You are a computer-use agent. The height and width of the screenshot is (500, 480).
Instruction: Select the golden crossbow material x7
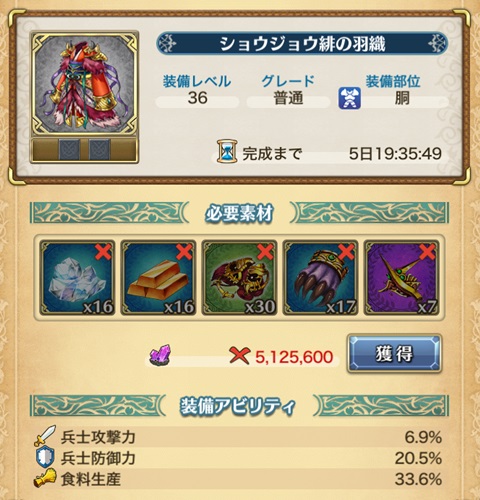[402, 278]
